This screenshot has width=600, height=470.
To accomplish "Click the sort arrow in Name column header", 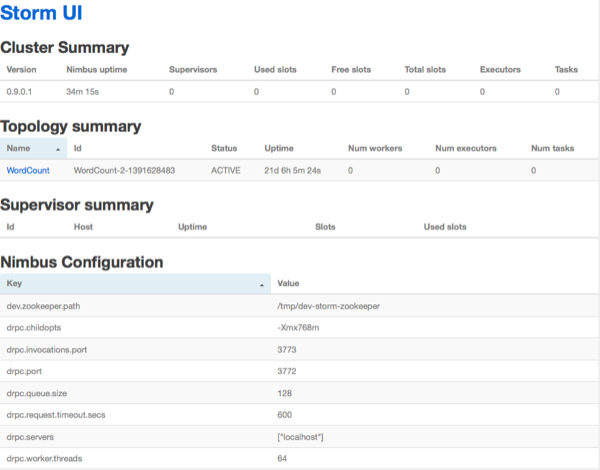I will click(59, 149).
